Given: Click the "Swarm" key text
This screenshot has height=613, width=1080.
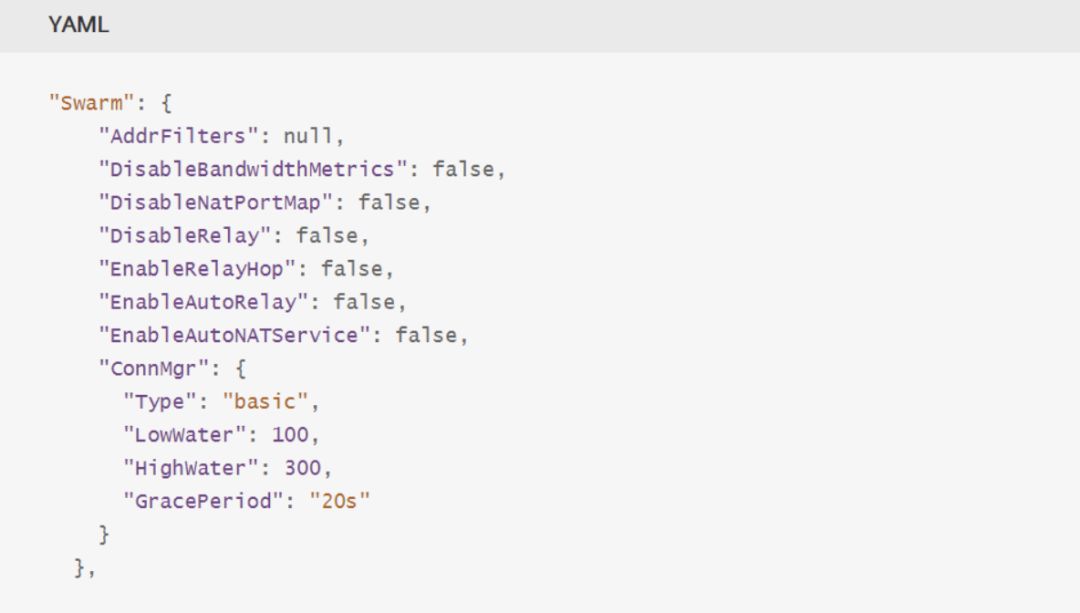Looking at the screenshot, I should (x=91, y=103).
